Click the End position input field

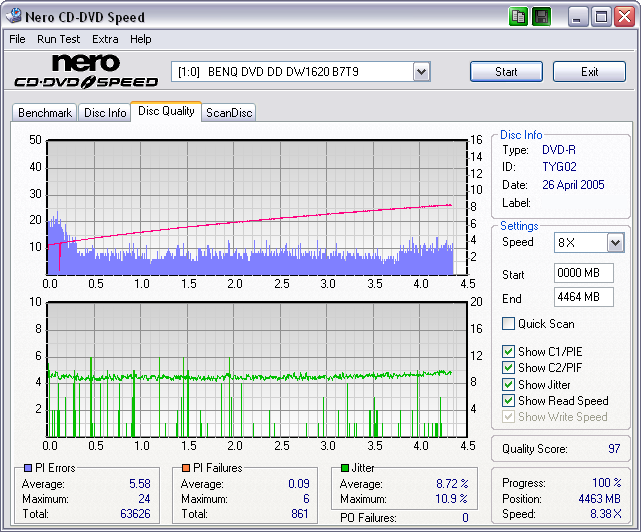(x=583, y=297)
